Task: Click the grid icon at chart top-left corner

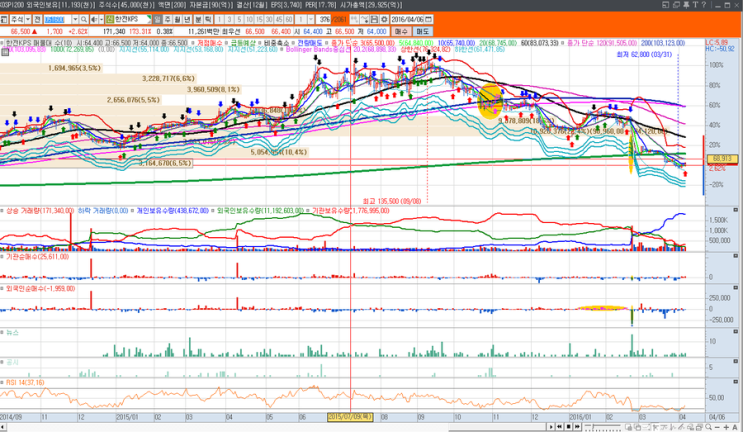Action: click(4, 52)
